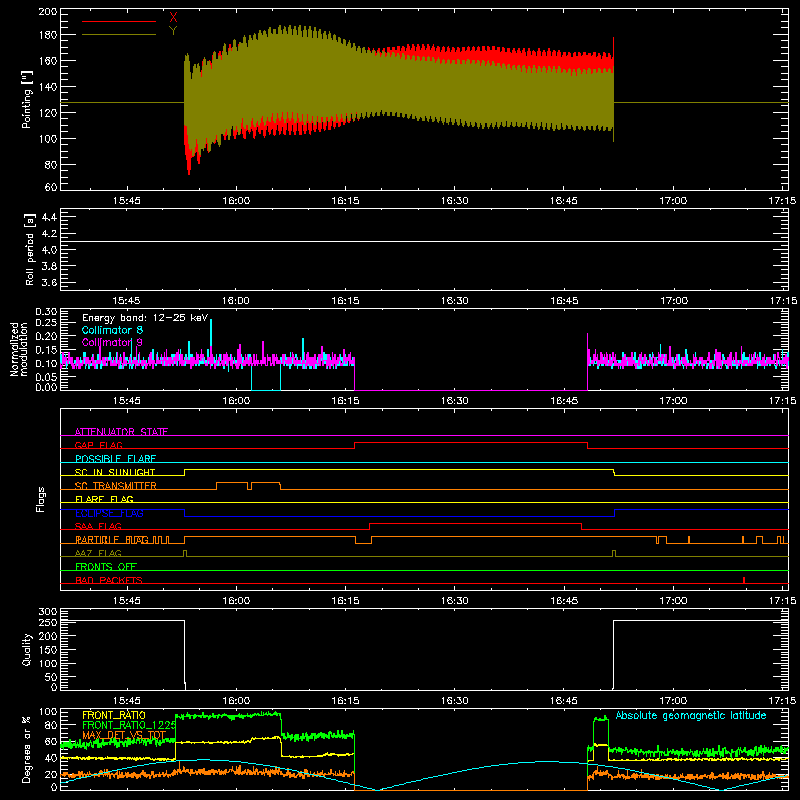Click the Pointing axis title
The height and width of the screenshot is (800, 800).
coord(27,99)
